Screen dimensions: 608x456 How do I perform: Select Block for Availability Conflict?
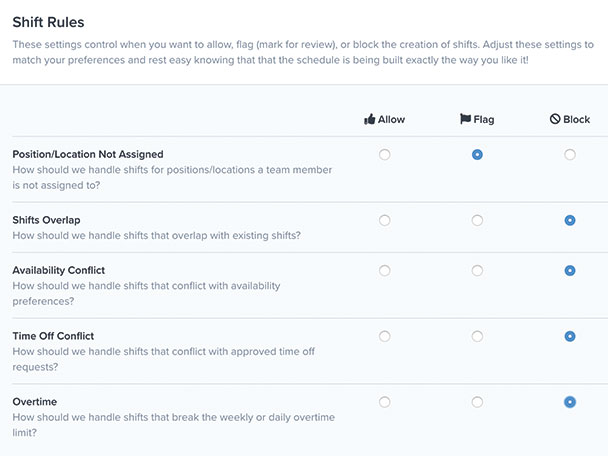point(570,270)
